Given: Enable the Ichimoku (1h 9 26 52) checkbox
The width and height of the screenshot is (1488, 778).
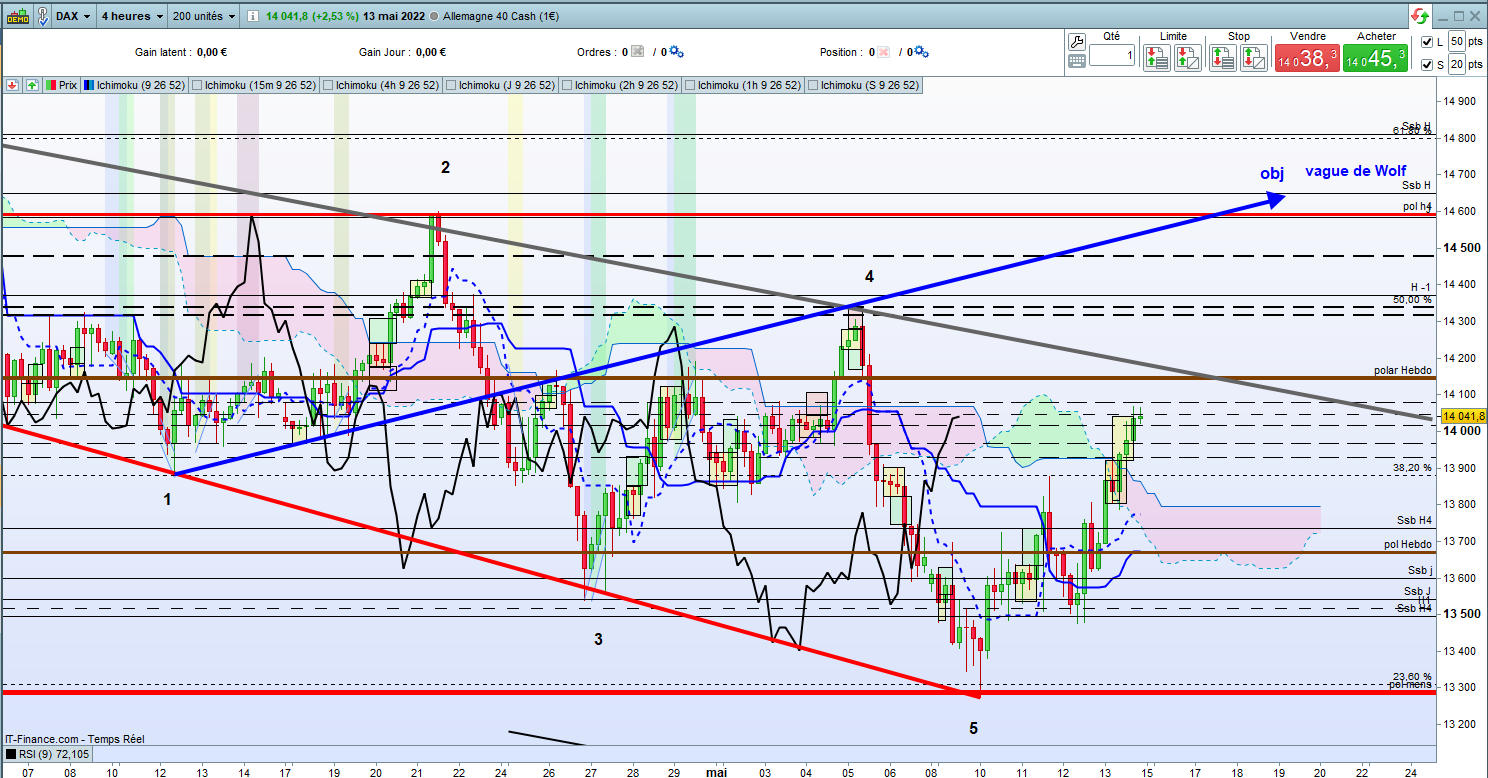Looking at the screenshot, I should [x=691, y=85].
